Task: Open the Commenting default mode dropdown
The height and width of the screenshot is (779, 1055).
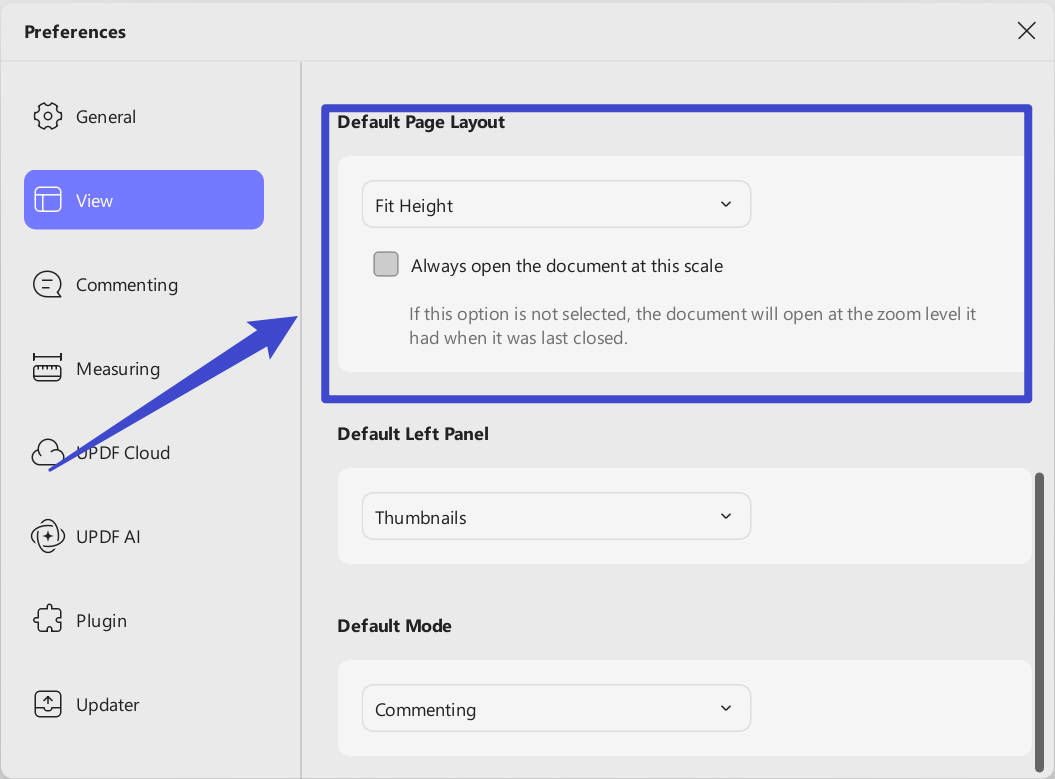Action: 555,709
